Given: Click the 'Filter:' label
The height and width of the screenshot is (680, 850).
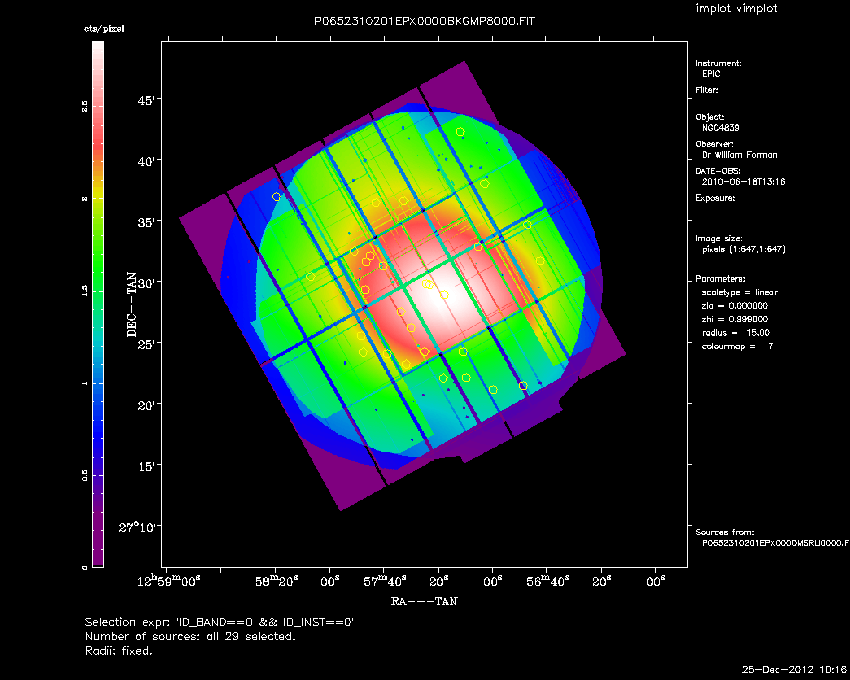Looking at the screenshot, I should 707,90.
